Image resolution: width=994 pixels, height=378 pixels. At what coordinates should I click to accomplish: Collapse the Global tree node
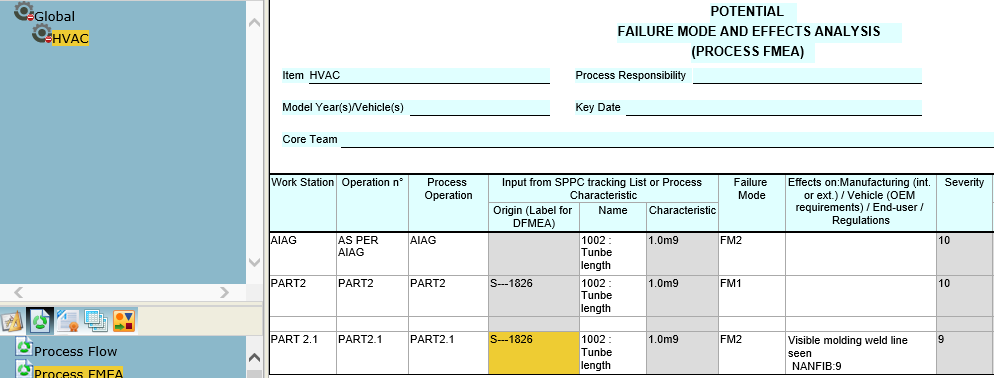click(x=30, y=17)
